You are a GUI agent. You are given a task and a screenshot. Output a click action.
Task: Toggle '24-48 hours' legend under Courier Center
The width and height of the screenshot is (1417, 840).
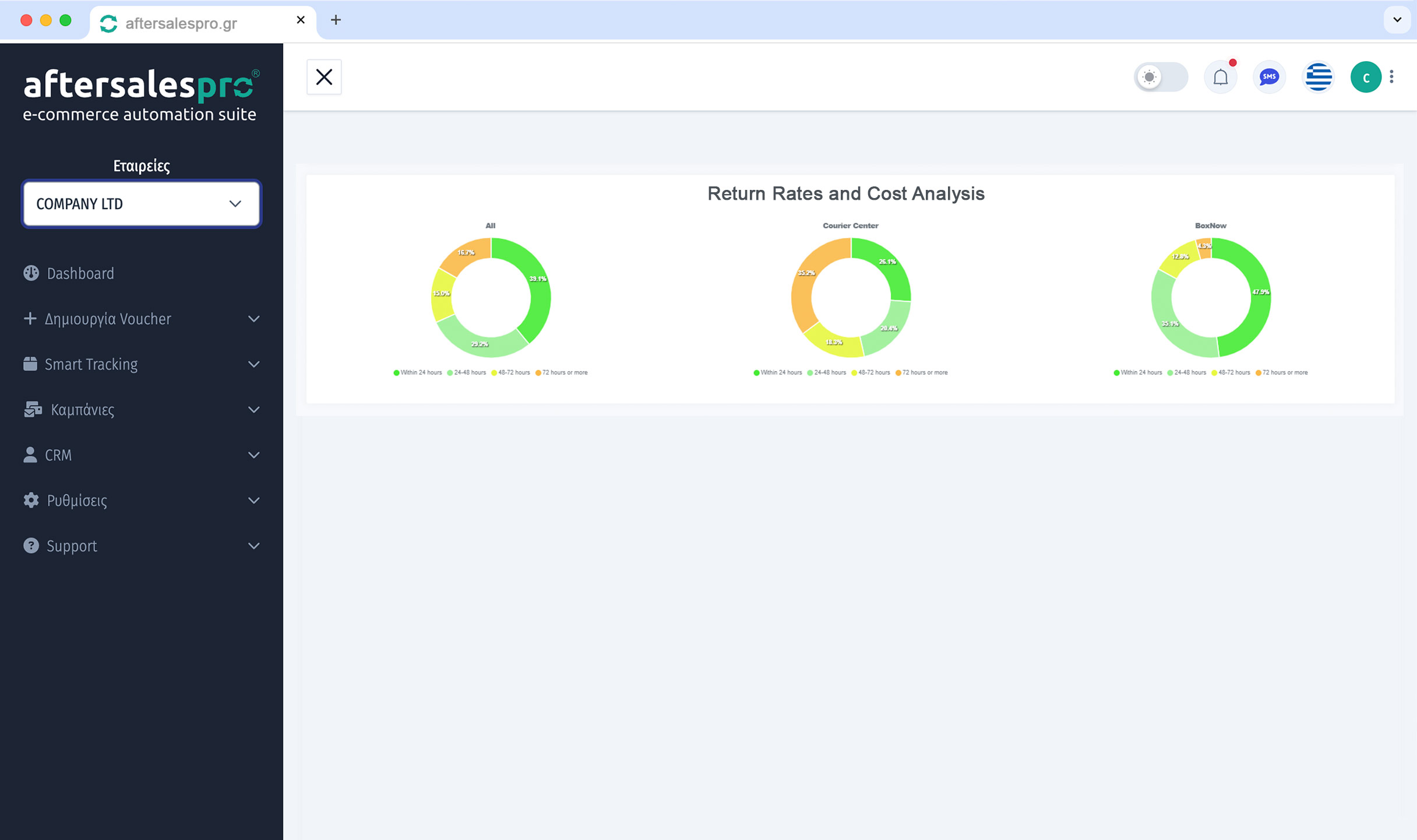pyautogui.click(x=827, y=373)
